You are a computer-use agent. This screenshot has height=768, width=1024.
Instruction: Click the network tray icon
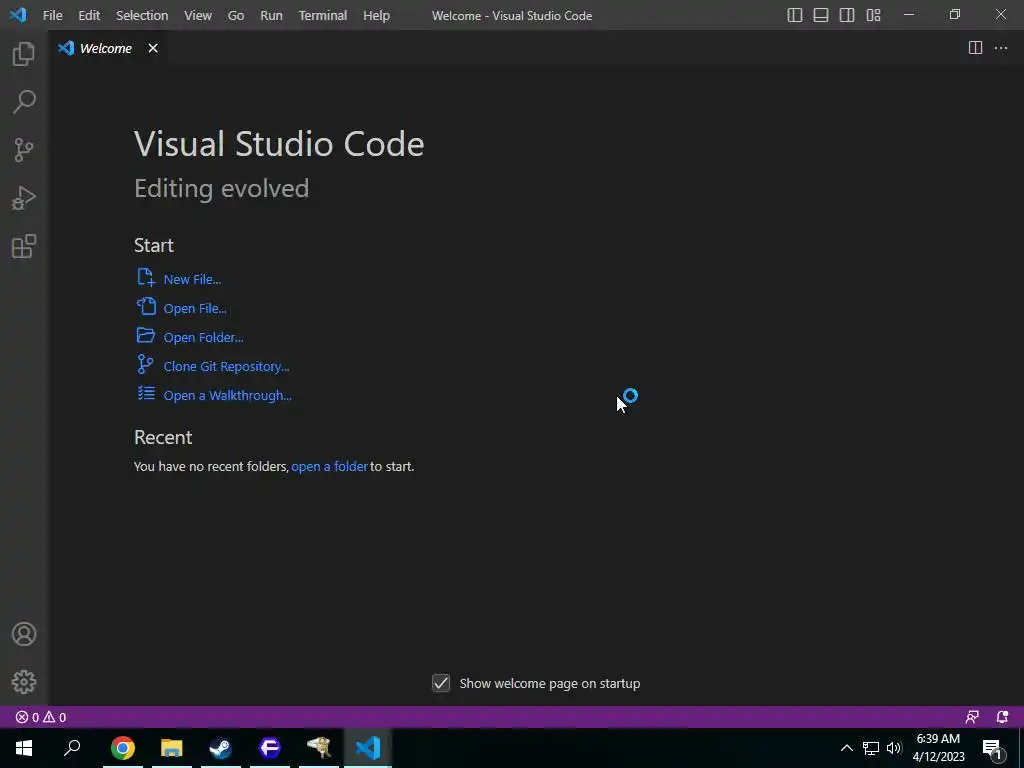[x=871, y=748]
